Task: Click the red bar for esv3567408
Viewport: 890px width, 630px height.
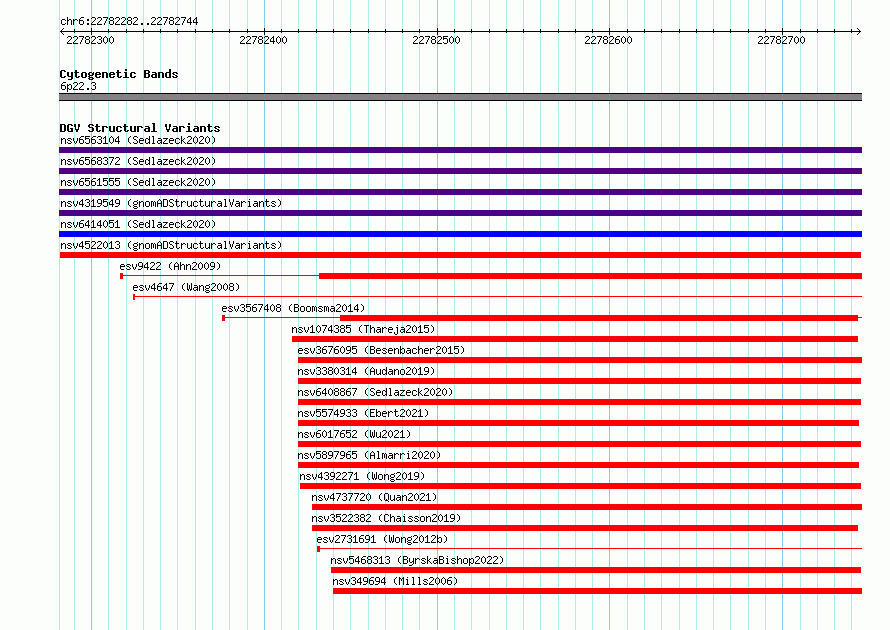Action: (599, 318)
